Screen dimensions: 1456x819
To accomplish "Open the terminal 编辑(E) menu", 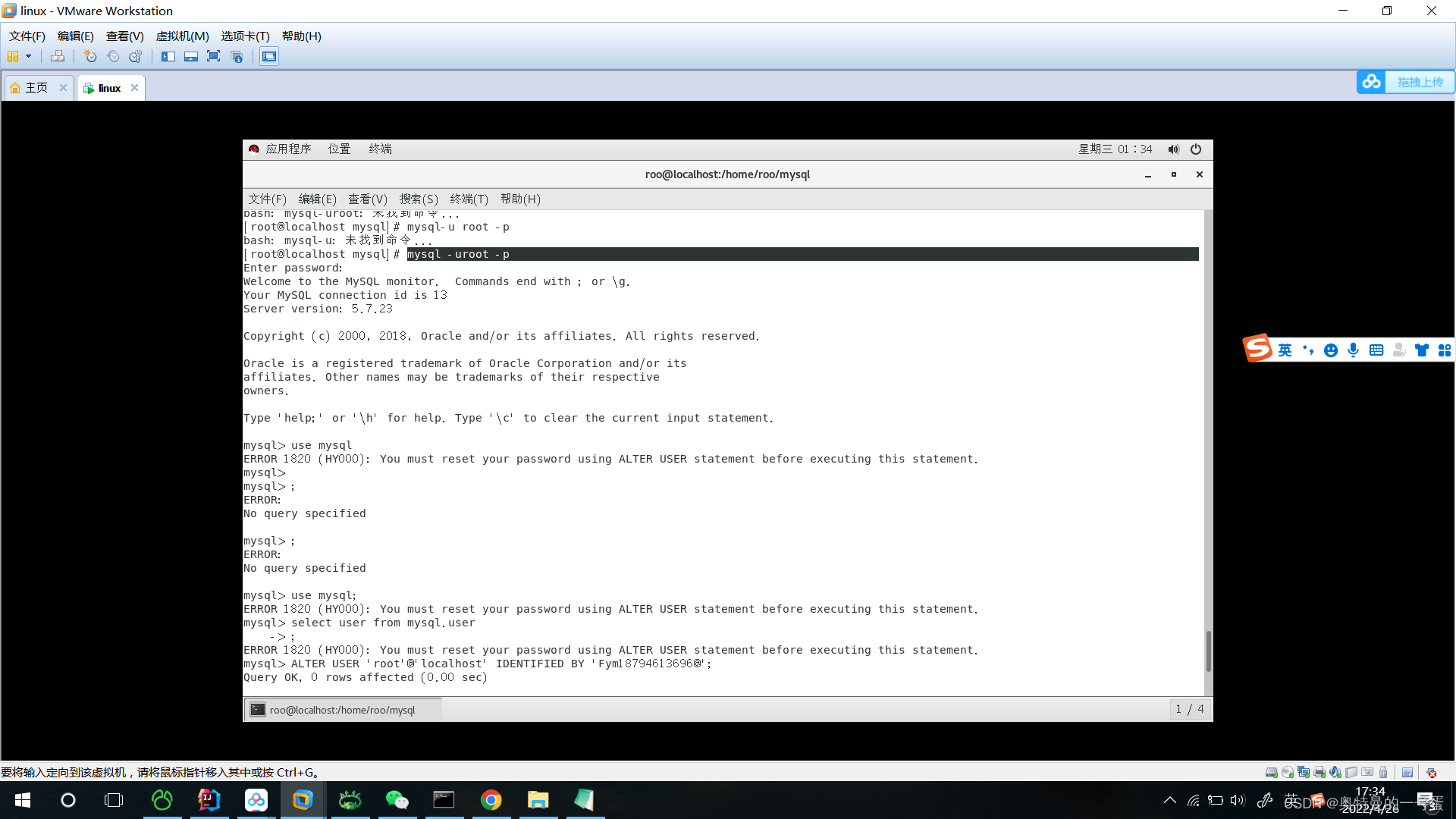I will click(x=318, y=199).
